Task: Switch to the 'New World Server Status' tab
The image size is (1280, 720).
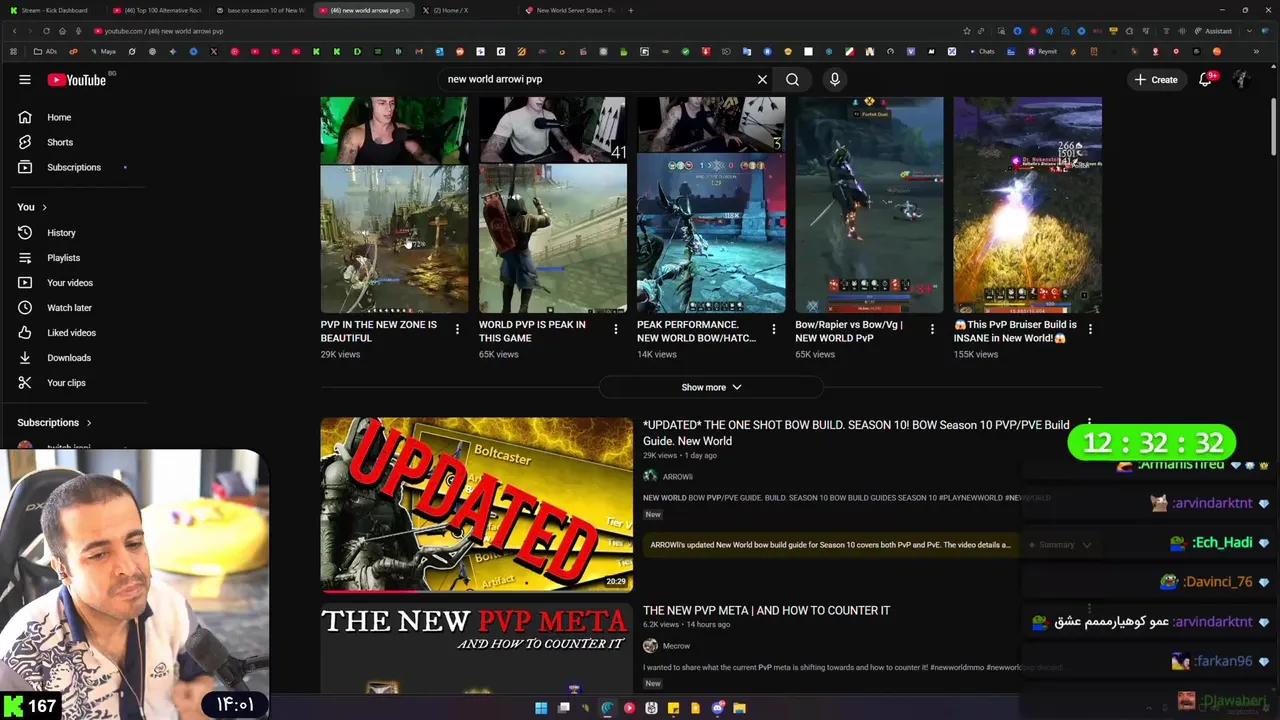Action: [x=570, y=10]
